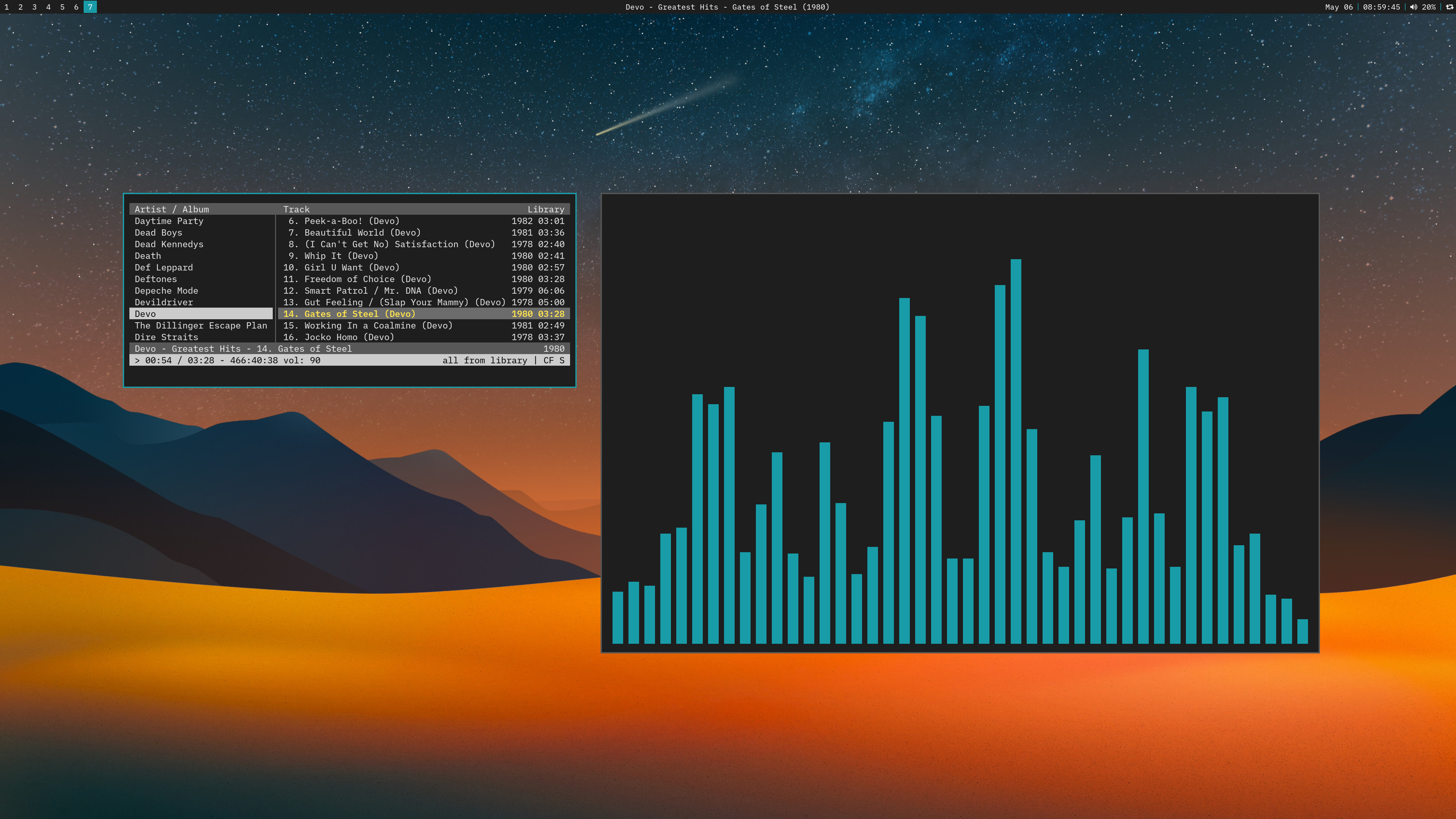Click the 'Track' column header
The width and height of the screenshot is (1456, 819).
pos(296,209)
